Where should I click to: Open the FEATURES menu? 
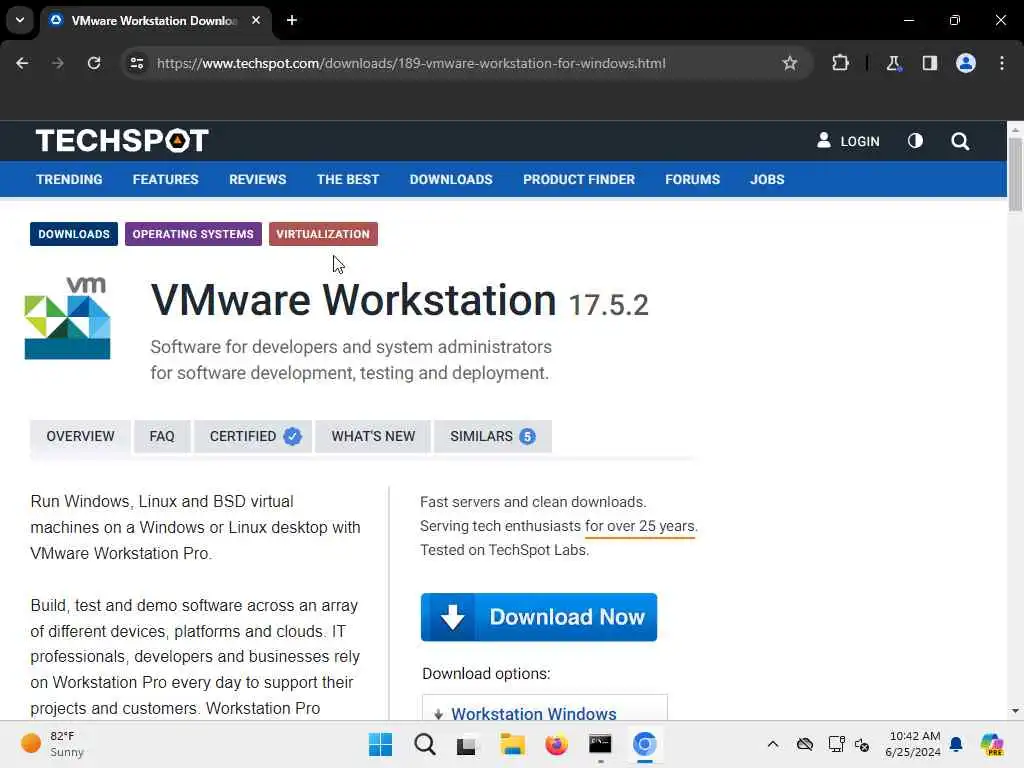click(x=165, y=180)
